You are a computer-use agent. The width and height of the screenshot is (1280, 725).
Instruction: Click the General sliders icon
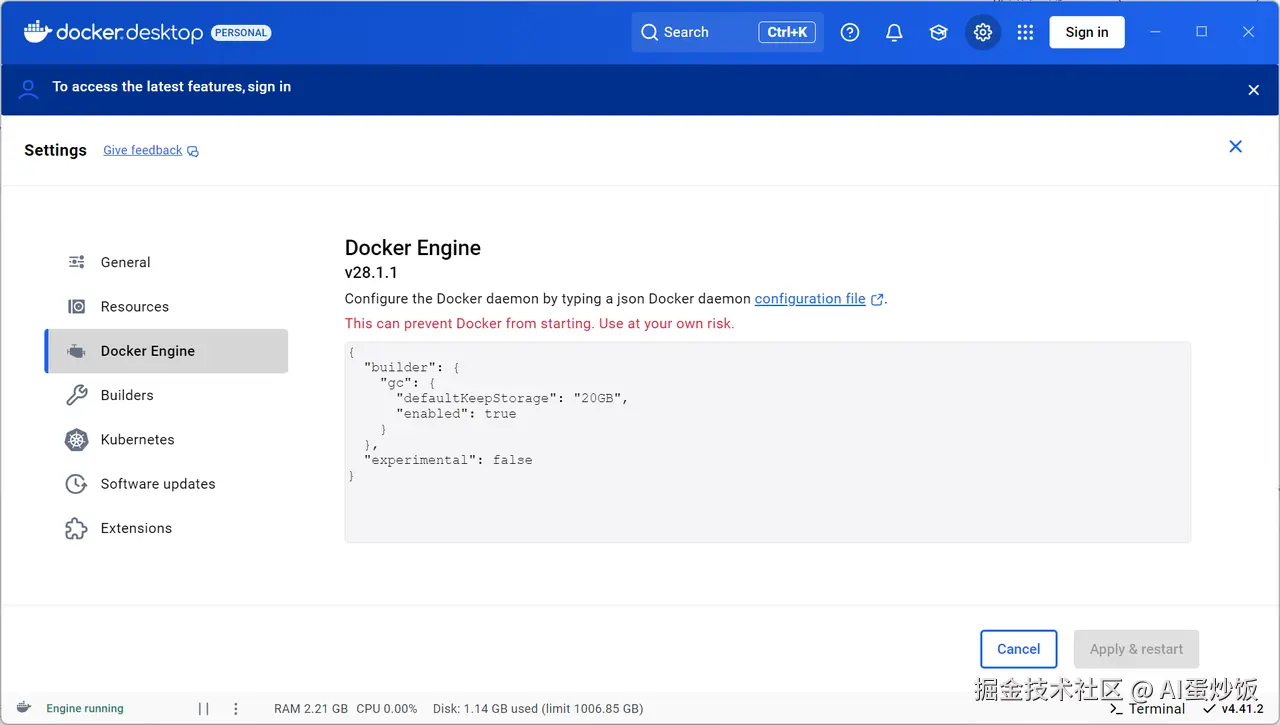pos(76,262)
